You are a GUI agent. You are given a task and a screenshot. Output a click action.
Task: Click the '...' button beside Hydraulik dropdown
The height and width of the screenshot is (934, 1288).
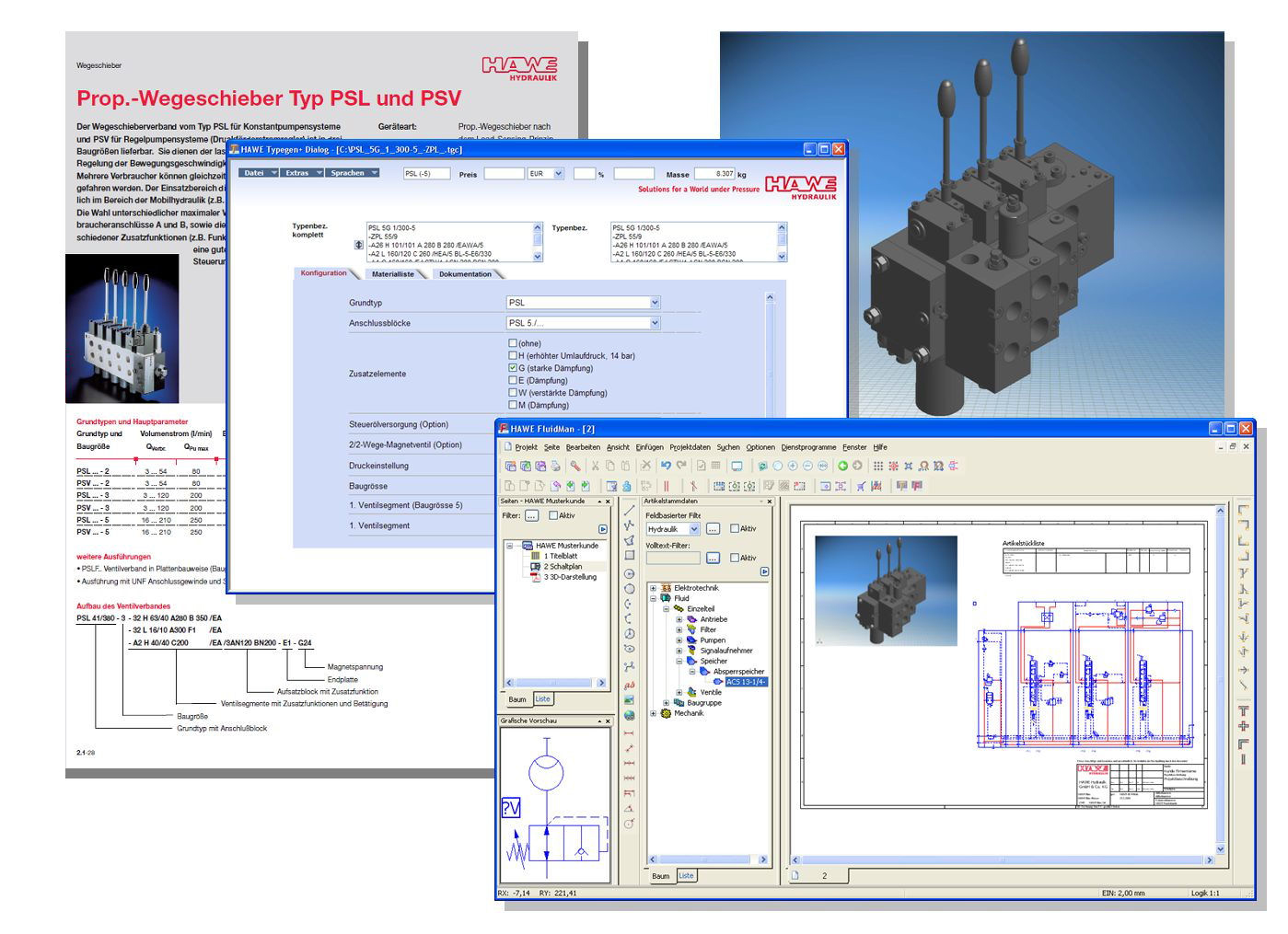713,529
